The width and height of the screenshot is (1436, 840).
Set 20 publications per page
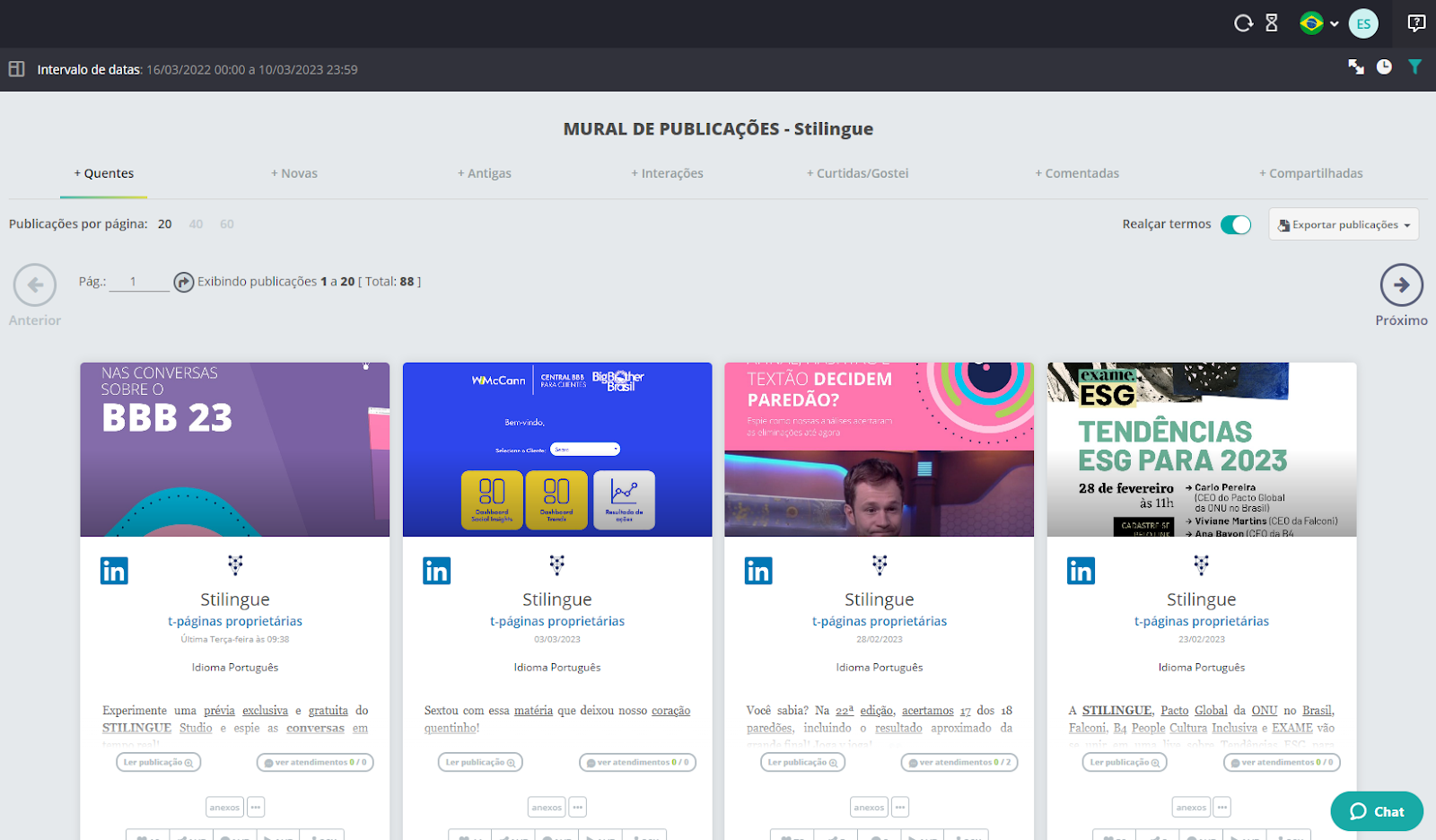[x=165, y=224]
